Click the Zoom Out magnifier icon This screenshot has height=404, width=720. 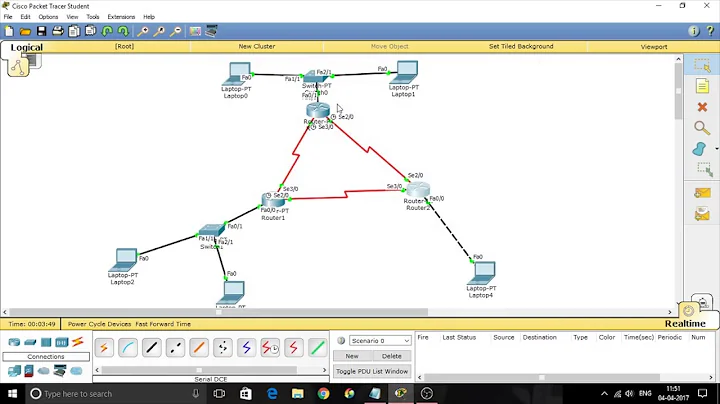[175, 31]
